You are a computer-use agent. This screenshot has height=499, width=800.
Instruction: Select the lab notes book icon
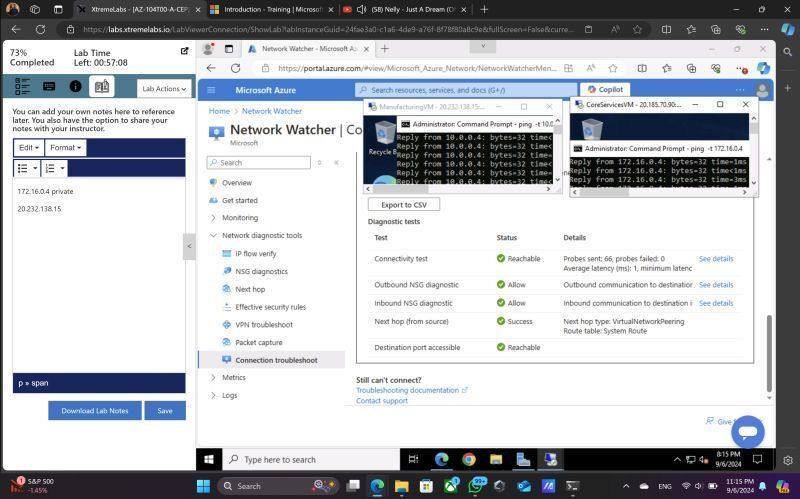point(102,86)
